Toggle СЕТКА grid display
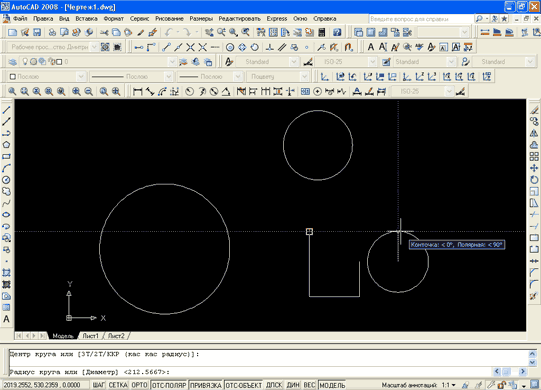The image size is (541, 390). point(118,385)
